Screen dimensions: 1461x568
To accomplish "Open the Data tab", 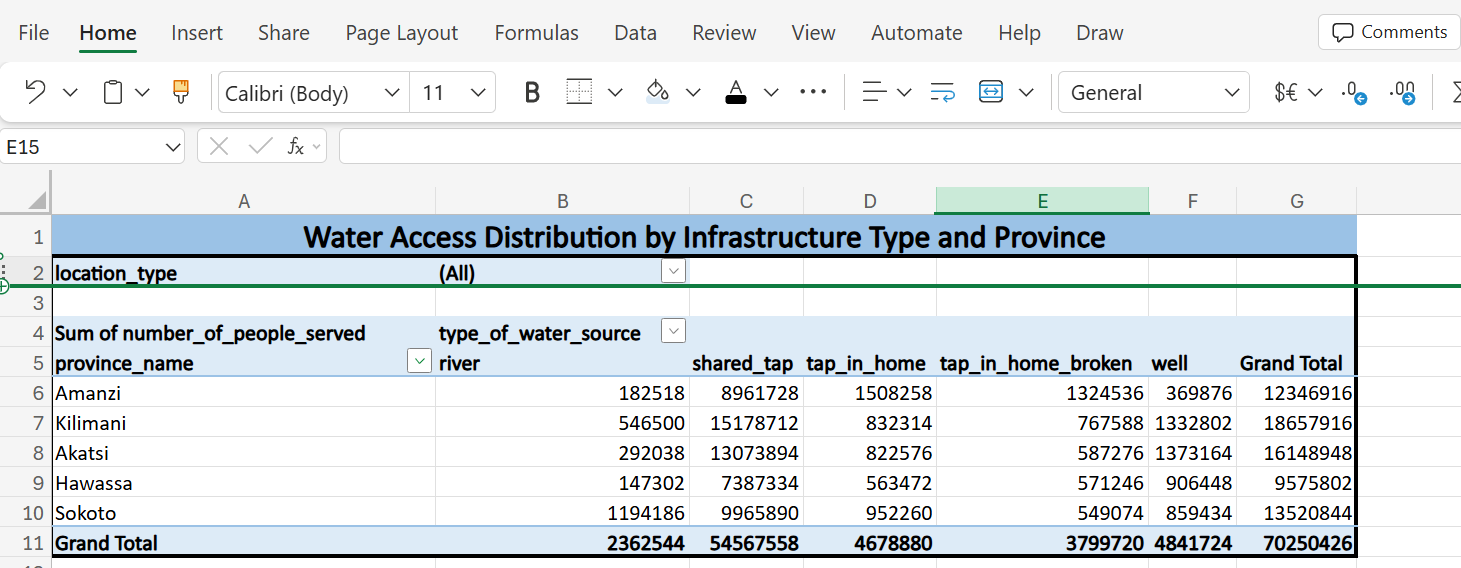I will [635, 33].
